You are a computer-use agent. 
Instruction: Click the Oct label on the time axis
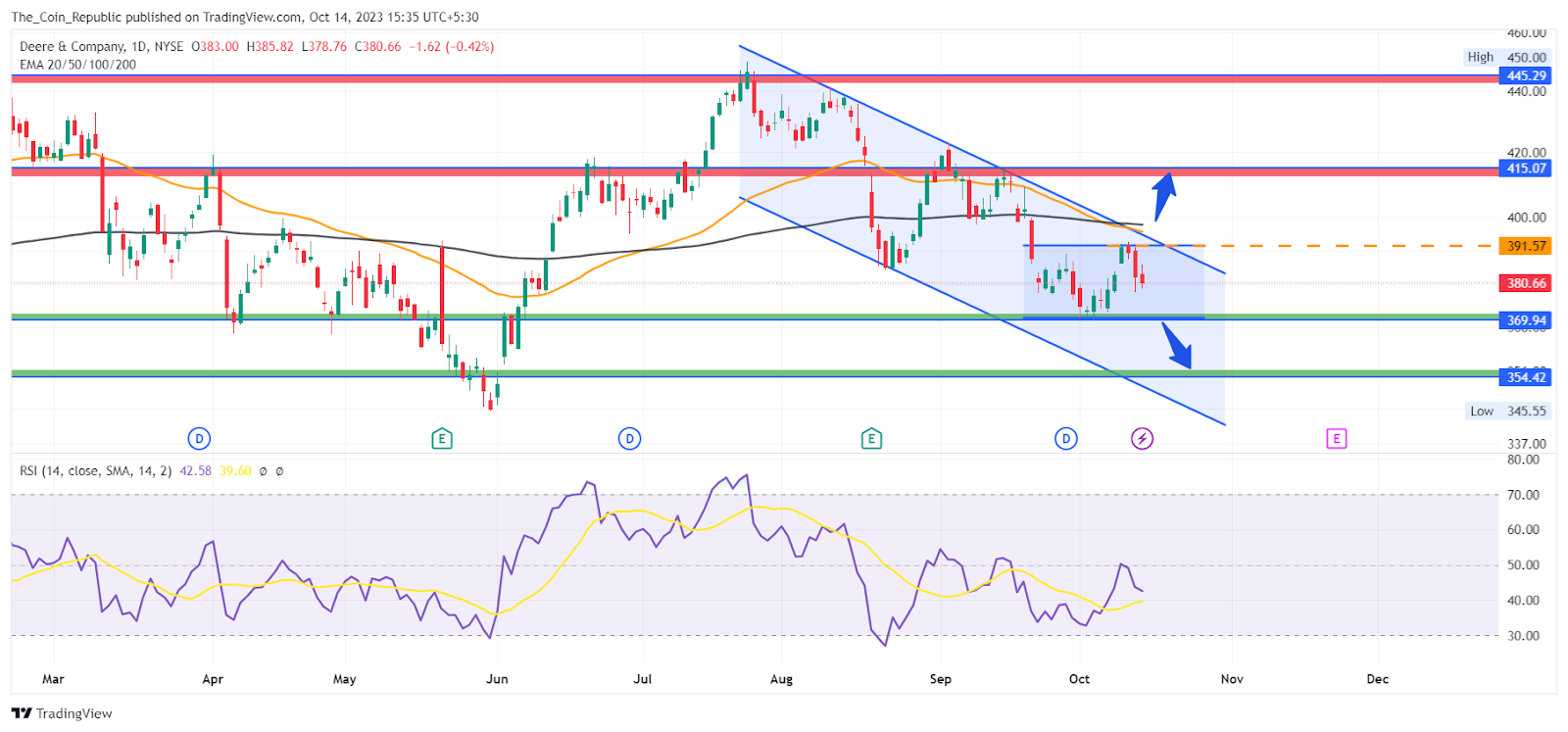pos(1079,679)
